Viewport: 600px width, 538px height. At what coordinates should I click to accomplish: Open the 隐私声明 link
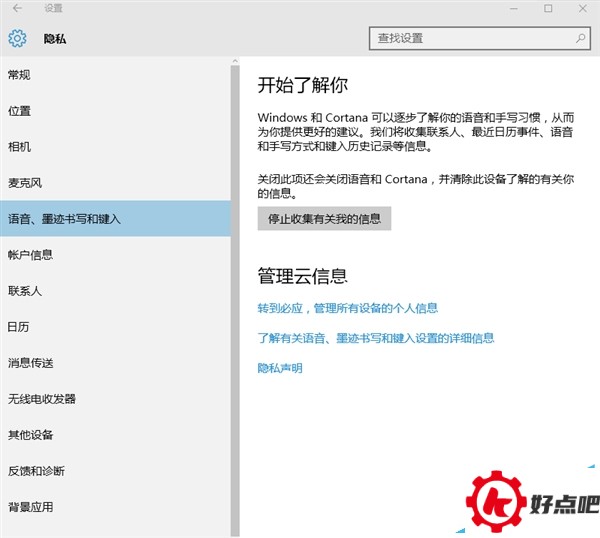pyautogui.click(x=280, y=368)
